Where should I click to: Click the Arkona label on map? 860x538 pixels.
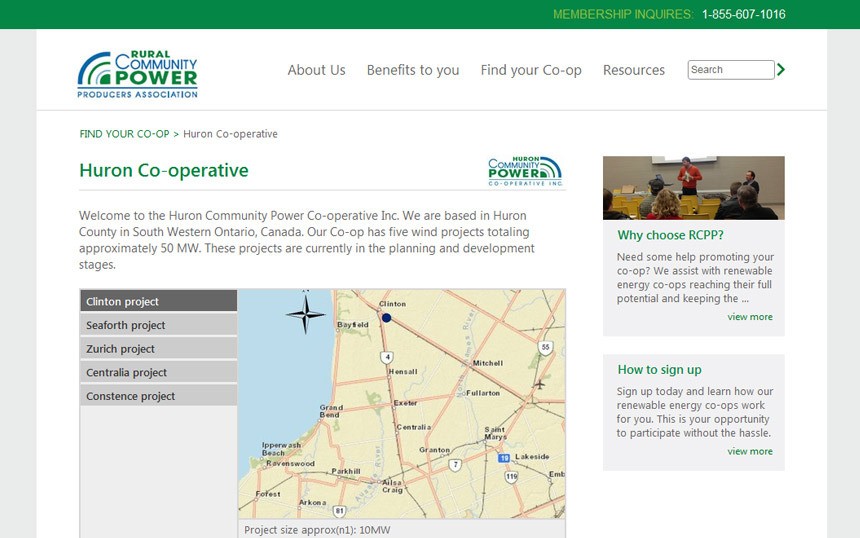pyautogui.click(x=313, y=502)
